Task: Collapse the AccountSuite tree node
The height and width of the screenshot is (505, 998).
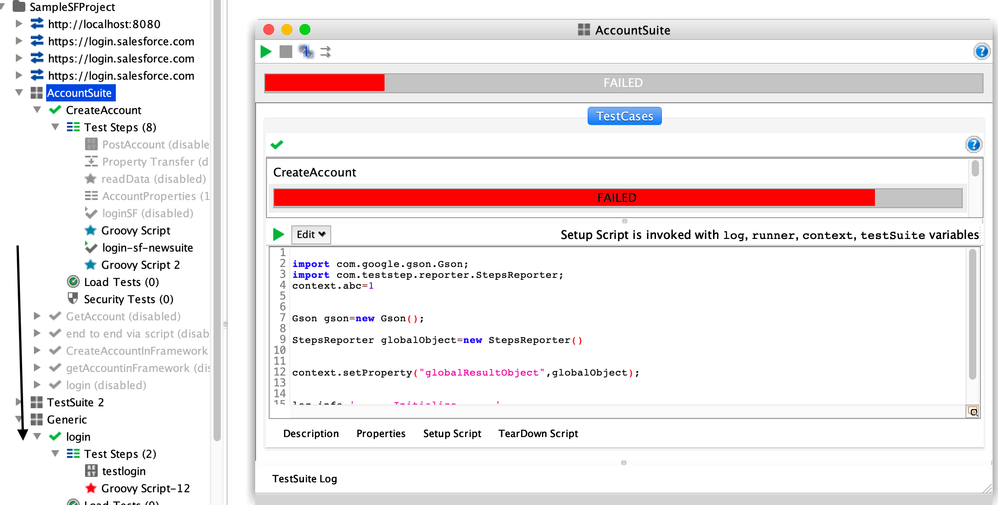Action: pyautogui.click(x=22, y=93)
